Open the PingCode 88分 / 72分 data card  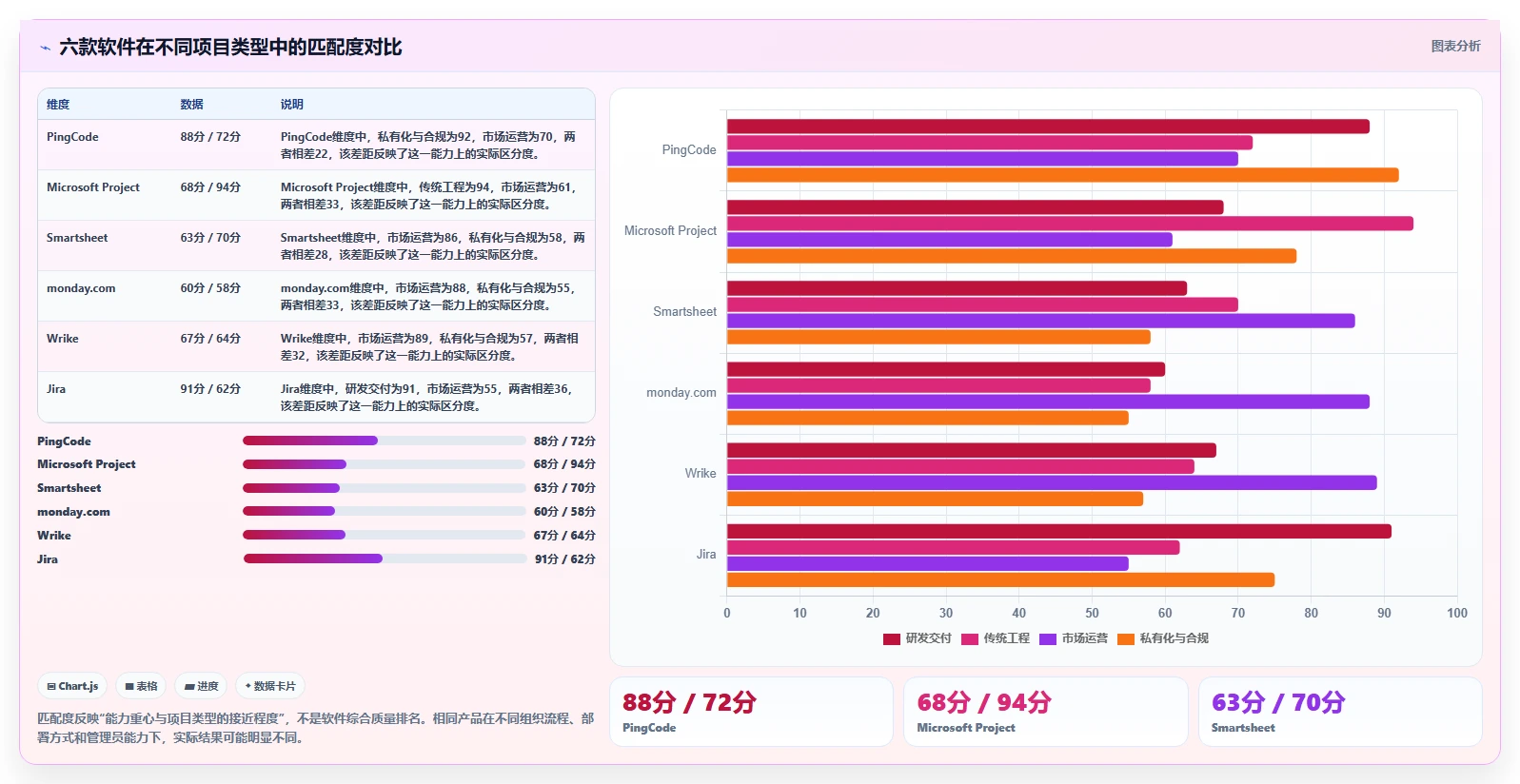(751, 712)
